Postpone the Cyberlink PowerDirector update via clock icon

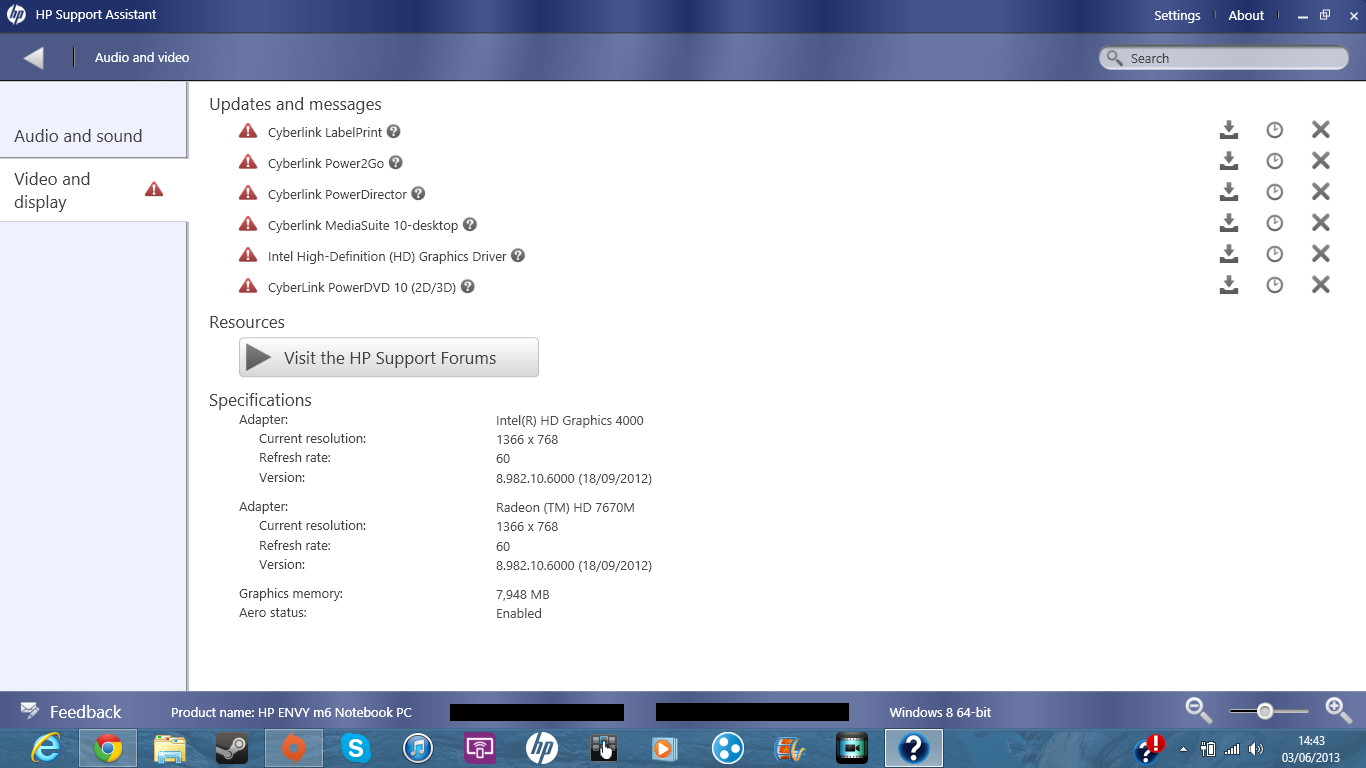[x=1274, y=192]
